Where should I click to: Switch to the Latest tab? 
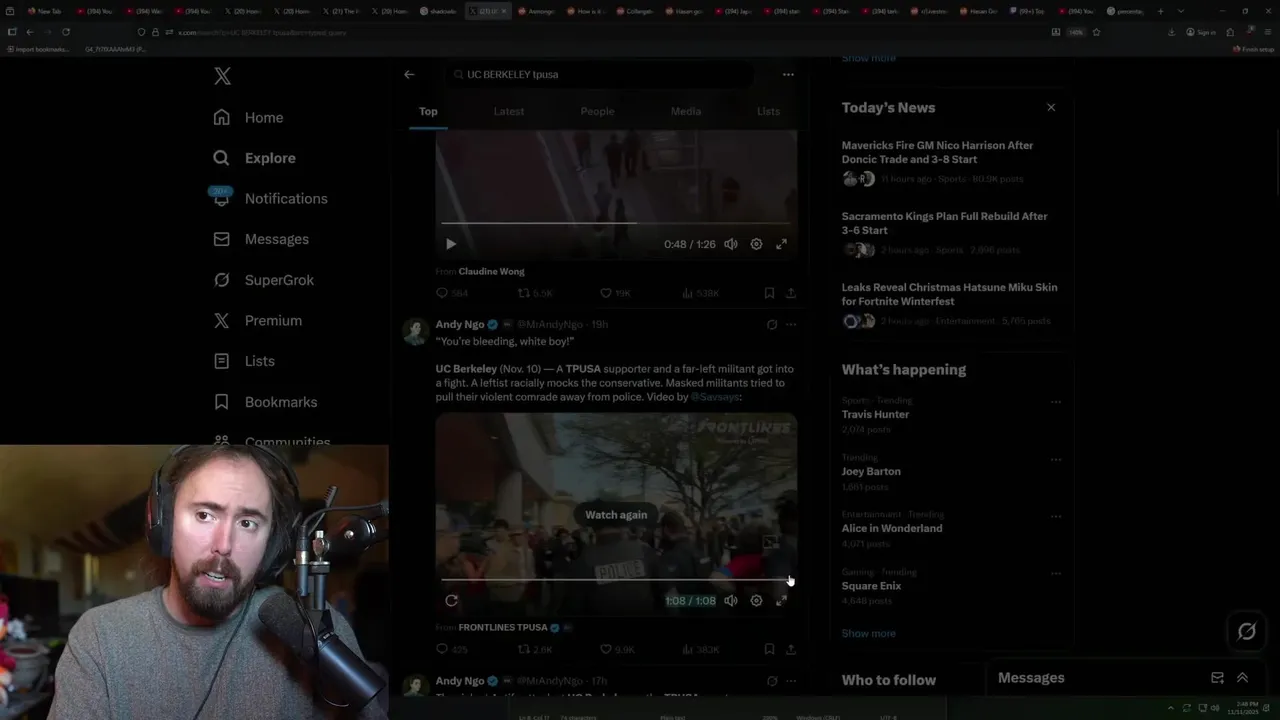tap(509, 111)
